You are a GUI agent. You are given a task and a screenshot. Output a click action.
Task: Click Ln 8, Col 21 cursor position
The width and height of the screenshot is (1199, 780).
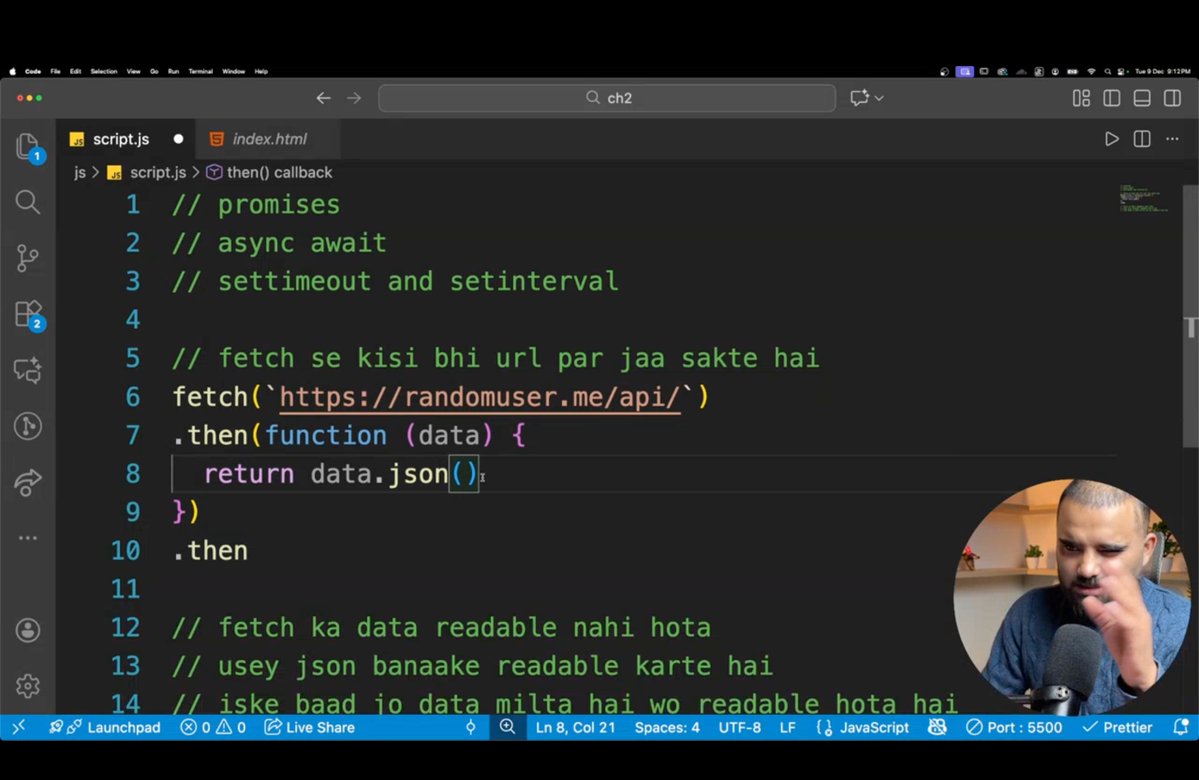pyautogui.click(x=575, y=727)
